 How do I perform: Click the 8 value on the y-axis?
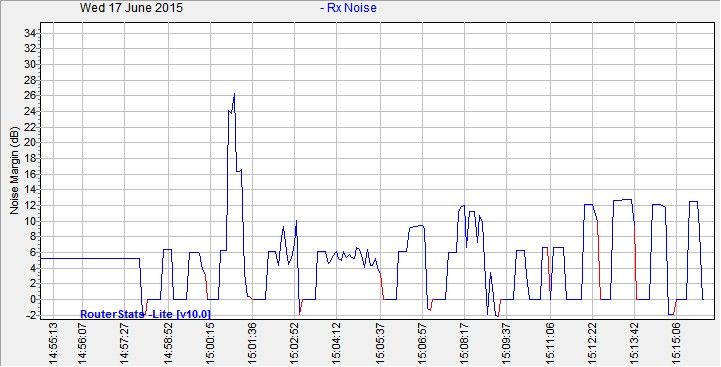[33, 237]
